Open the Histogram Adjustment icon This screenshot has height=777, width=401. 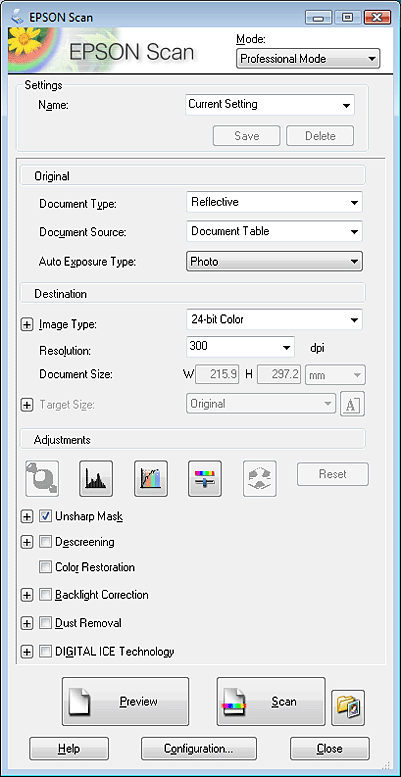pyautogui.click(x=96, y=479)
